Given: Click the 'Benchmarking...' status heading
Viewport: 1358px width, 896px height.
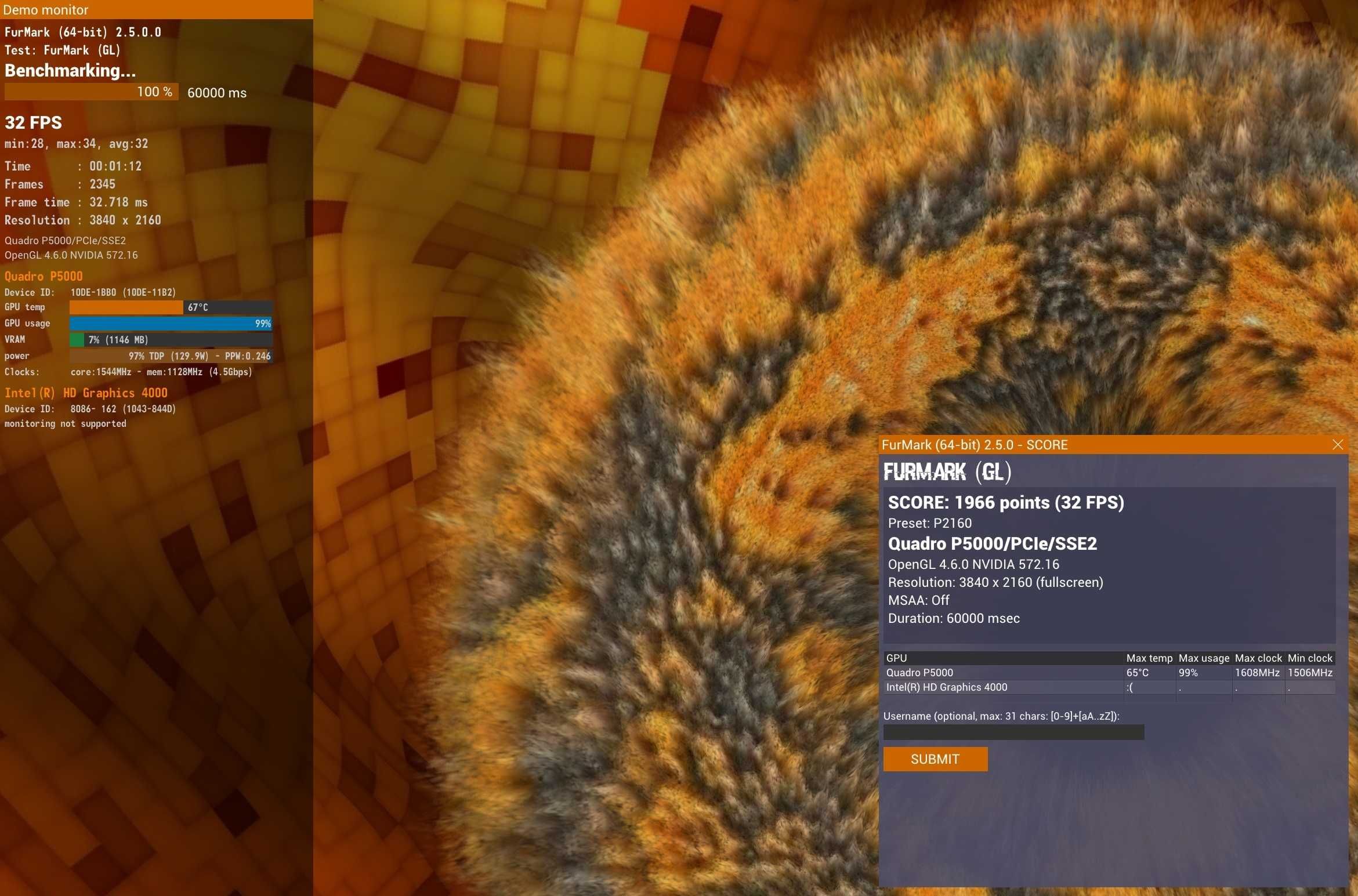Looking at the screenshot, I should pos(70,70).
